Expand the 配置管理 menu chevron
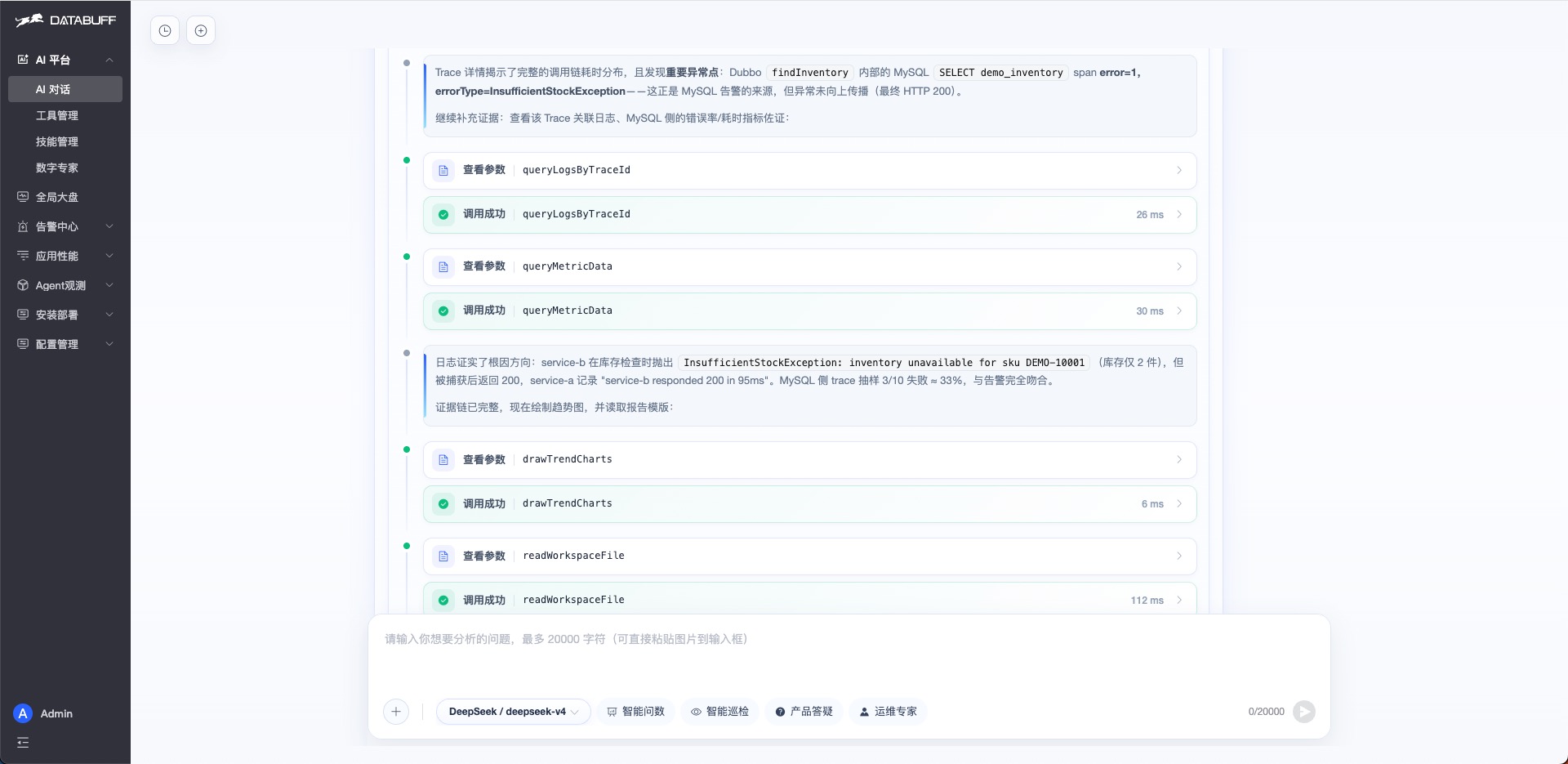1568x764 pixels. tap(109, 344)
